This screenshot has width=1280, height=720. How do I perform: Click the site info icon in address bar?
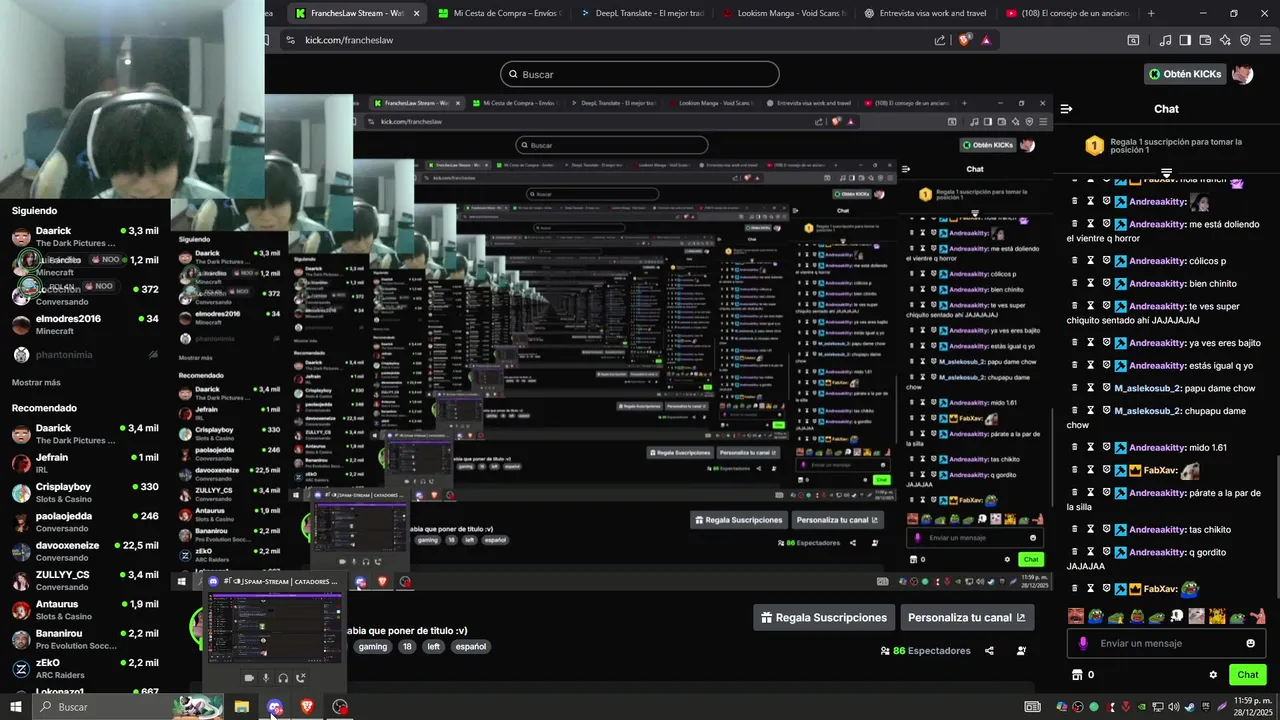[290, 40]
